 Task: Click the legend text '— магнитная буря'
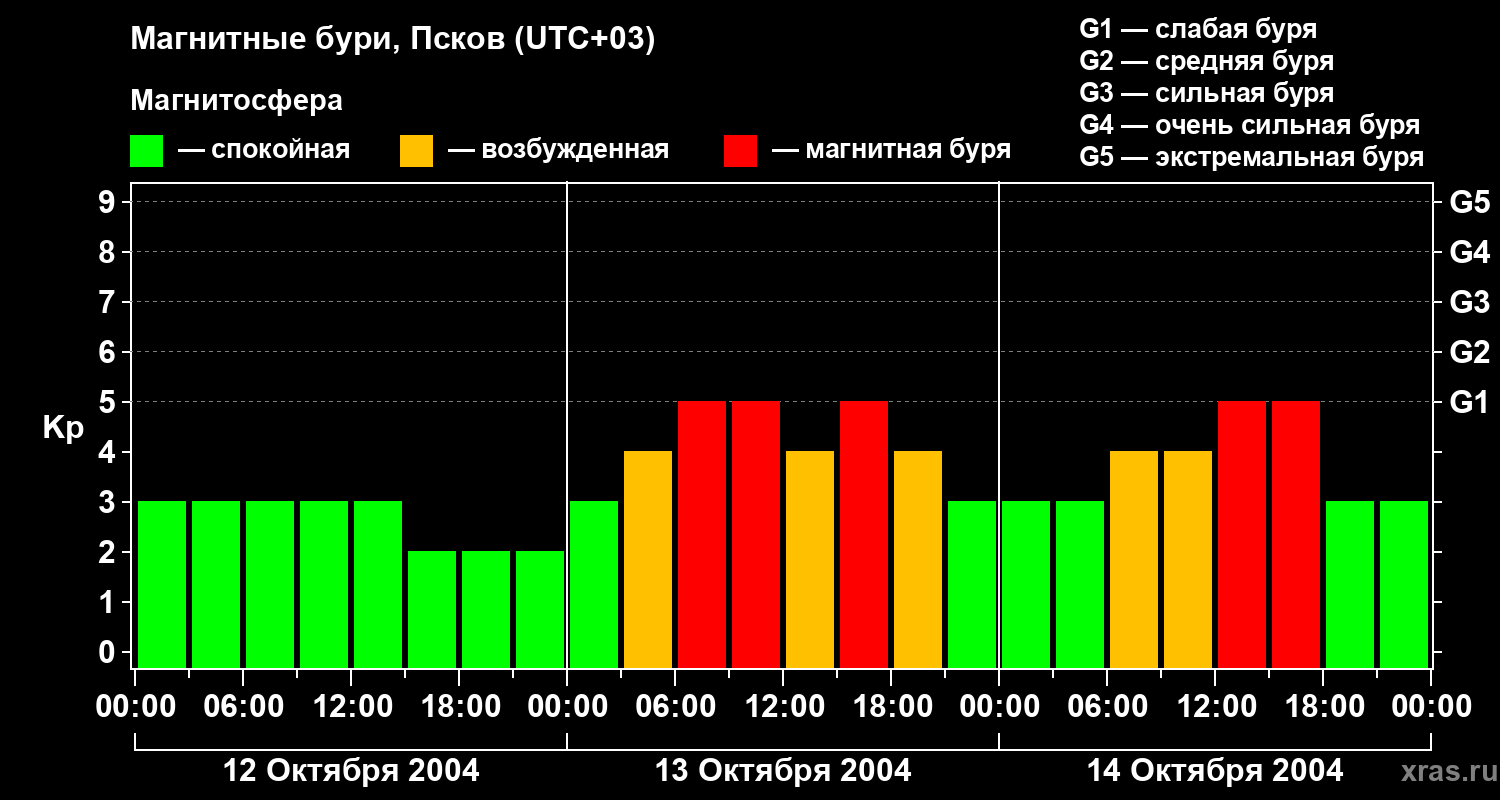click(x=892, y=150)
